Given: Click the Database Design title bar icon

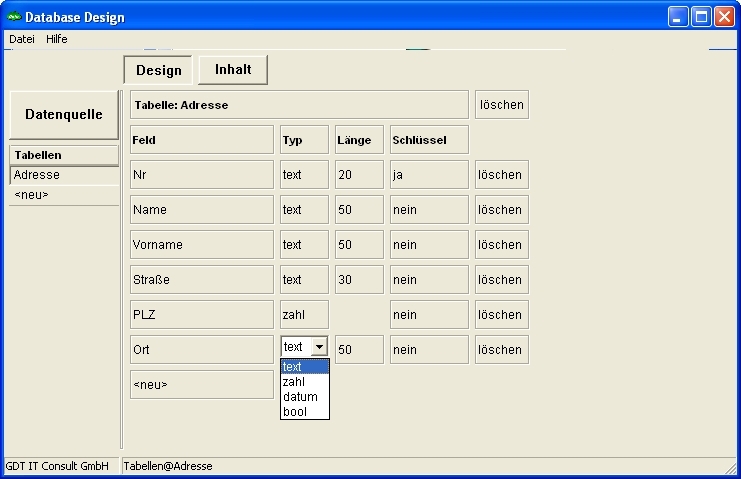Looking at the screenshot, I should click(x=14, y=17).
